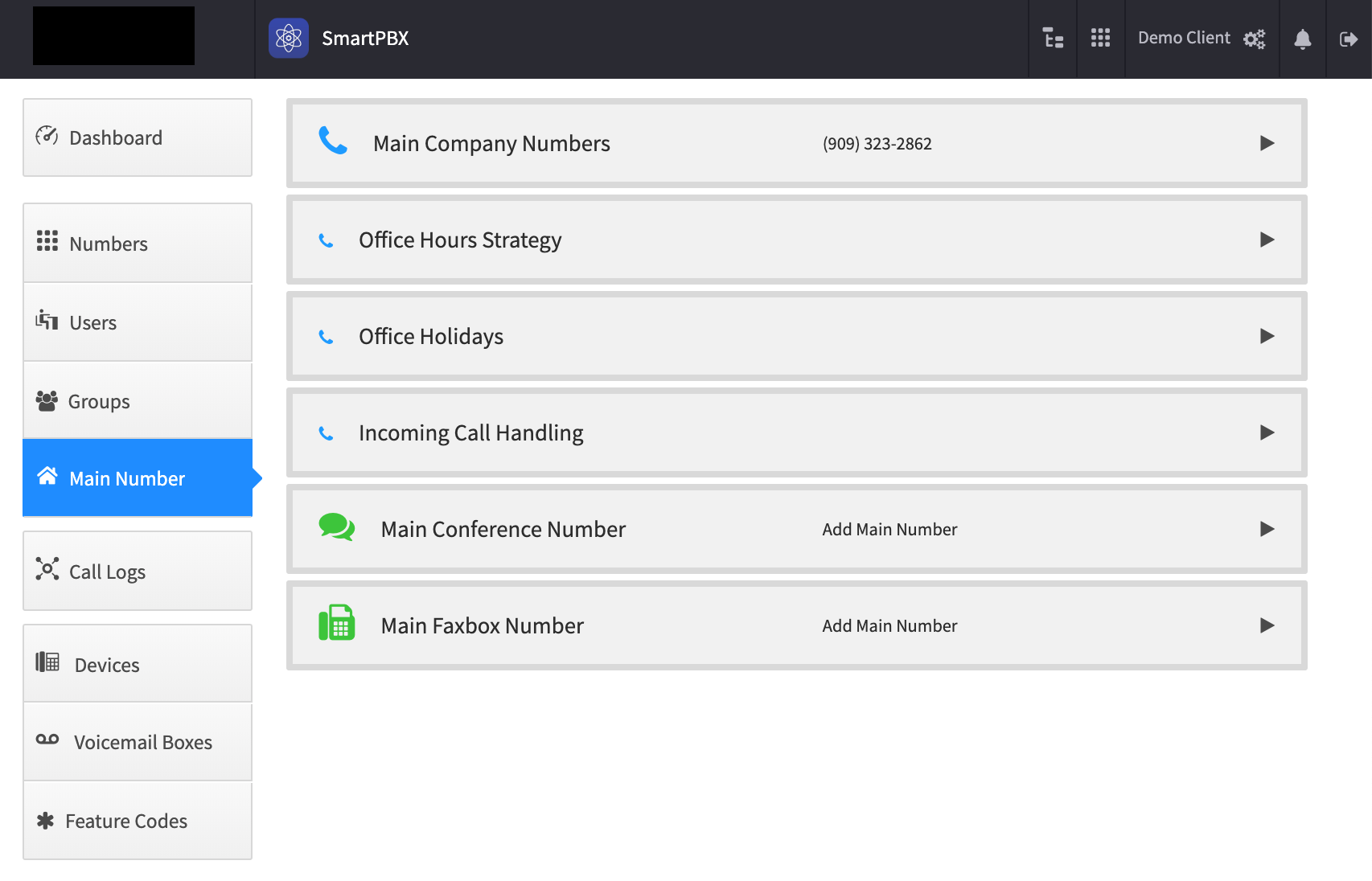Image resolution: width=1372 pixels, height=881 pixels.
Task: Click the (909) 323-2862 number
Action: (877, 144)
